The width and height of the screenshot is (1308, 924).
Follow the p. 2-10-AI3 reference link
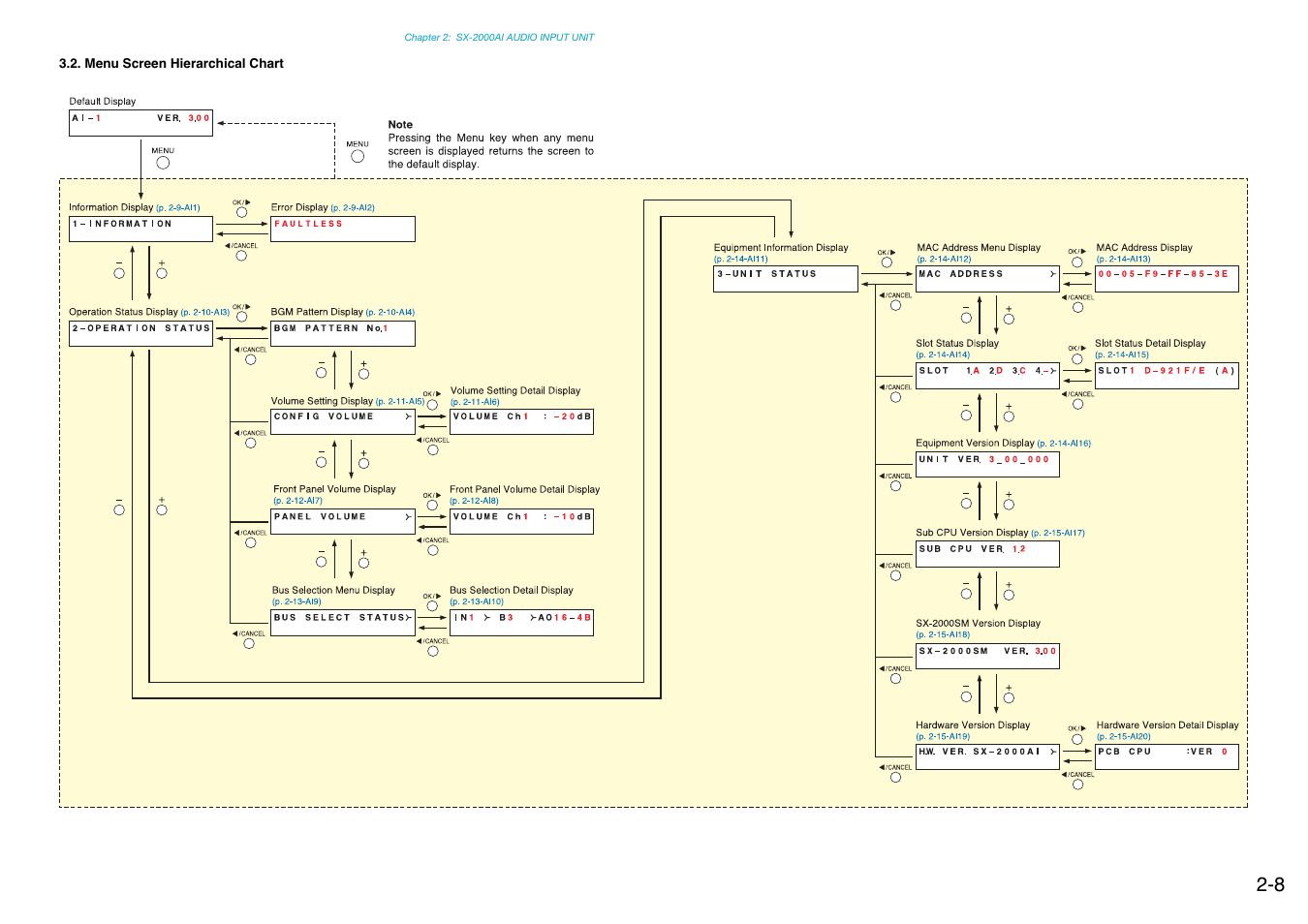pyautogui.click(x=205, y=313)
